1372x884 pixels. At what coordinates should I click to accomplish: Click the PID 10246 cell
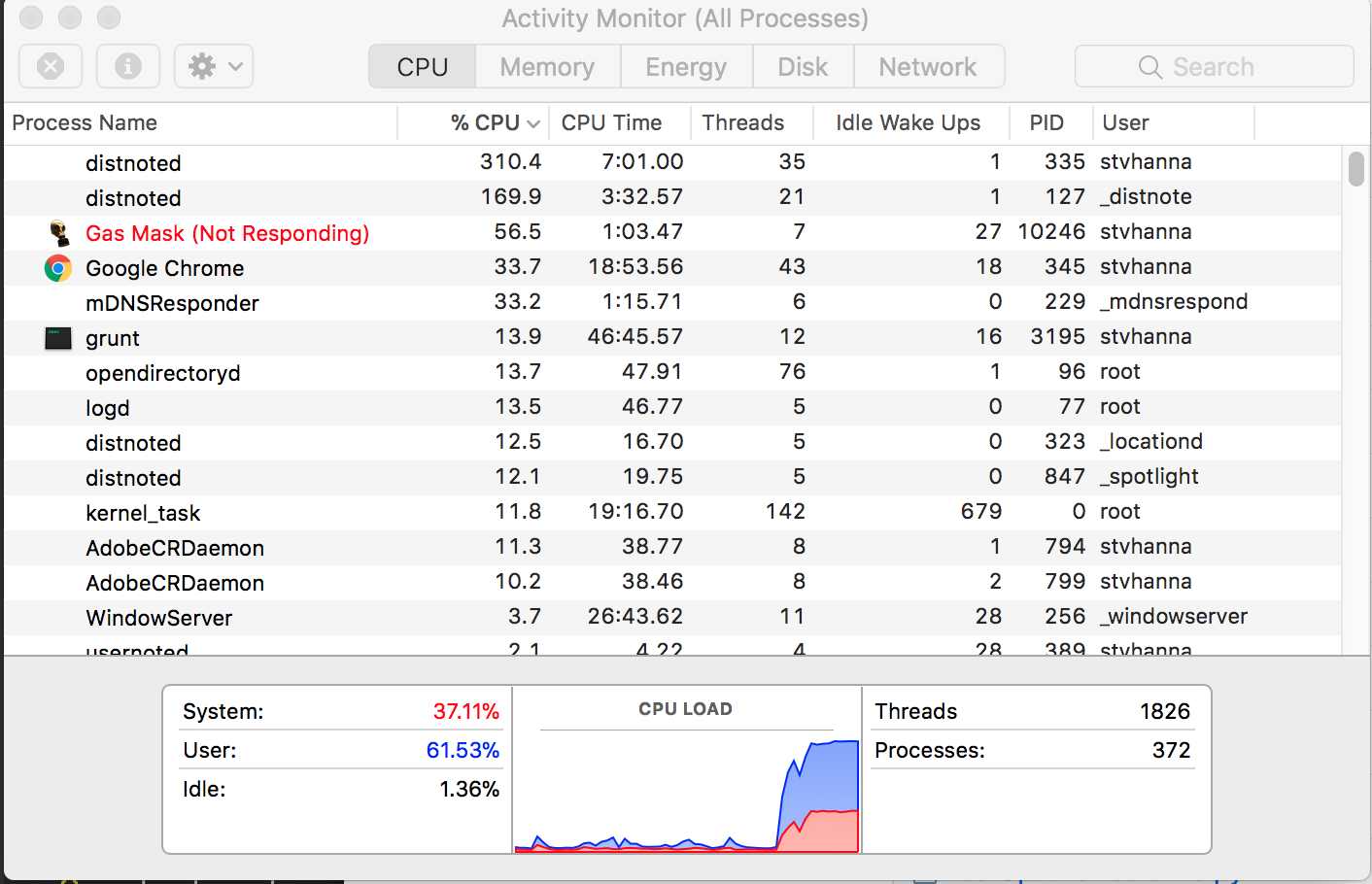(x=1051, y=231)
